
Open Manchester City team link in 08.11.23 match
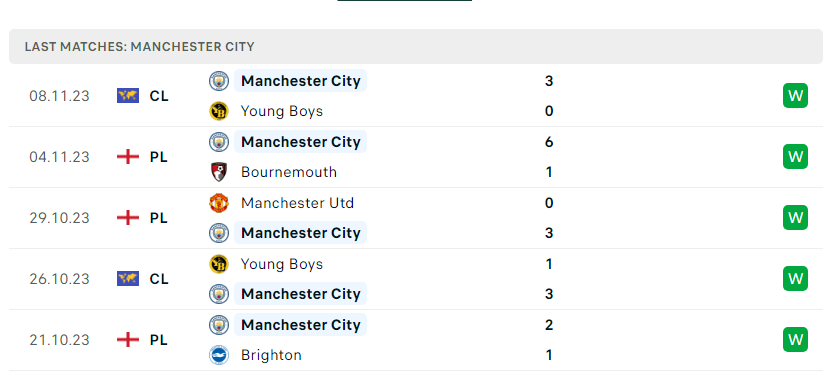pos(300,81)
